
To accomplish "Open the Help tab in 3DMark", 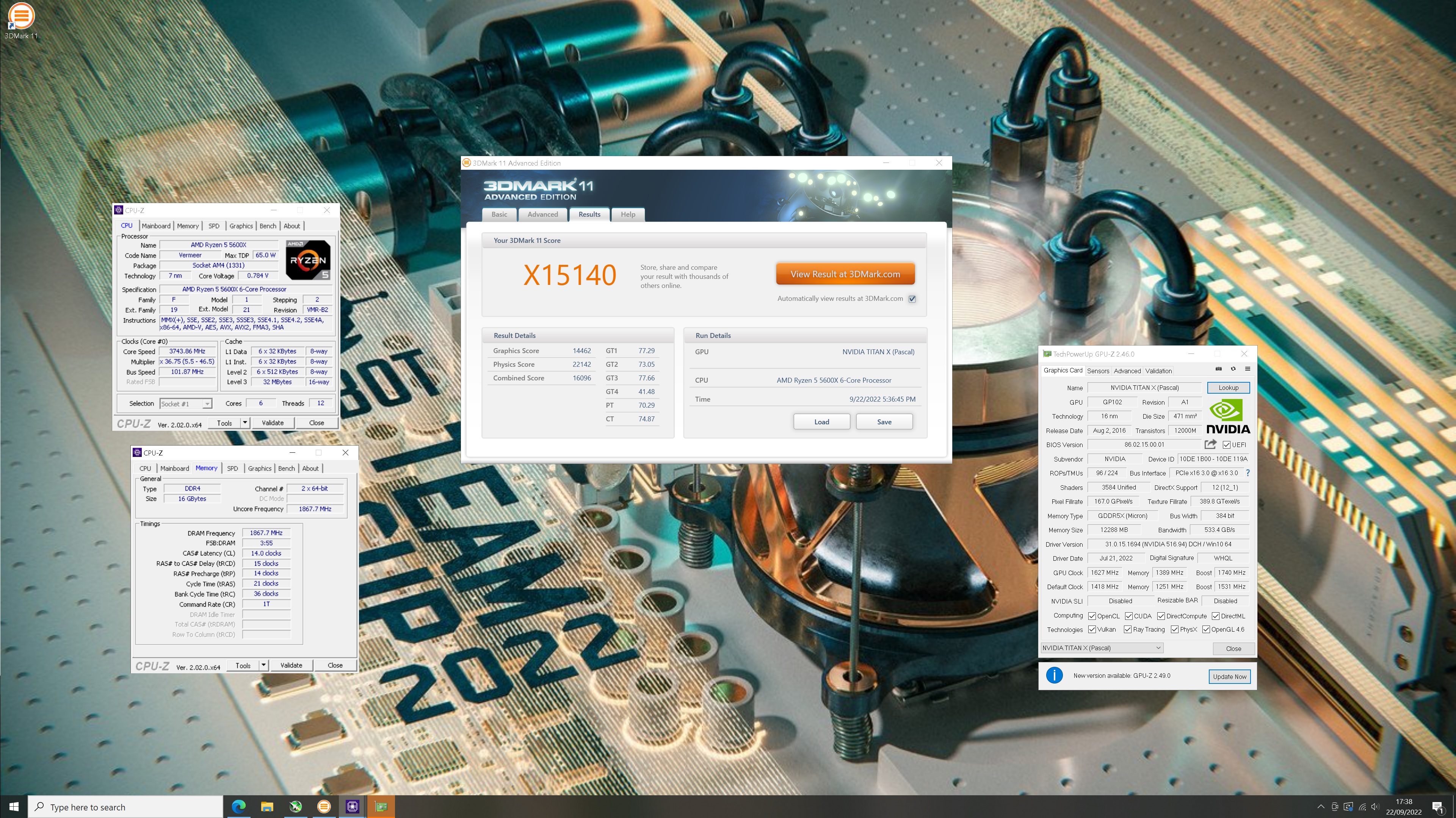I will tap(628, 214).
